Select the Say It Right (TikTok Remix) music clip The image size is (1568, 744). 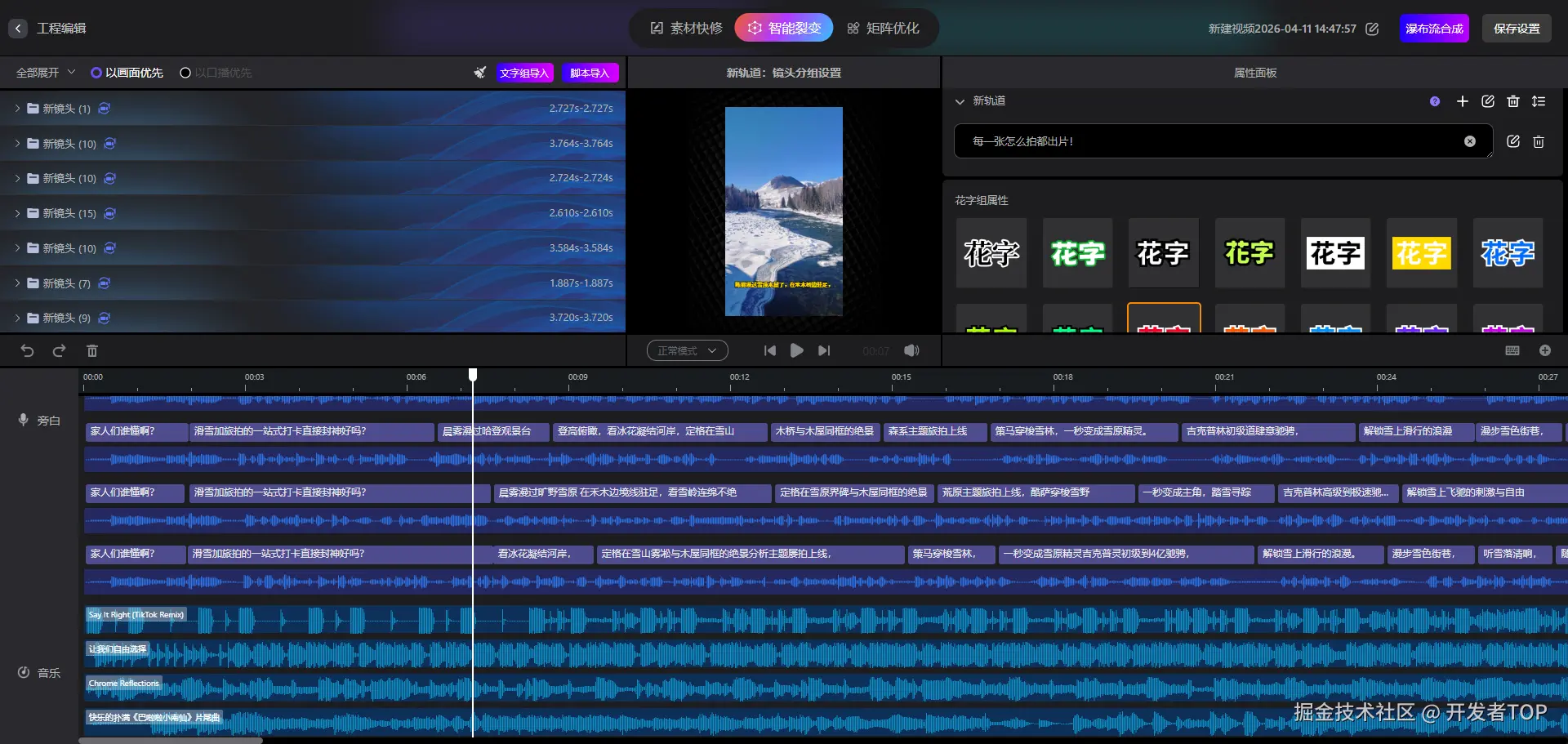point(136,615)
